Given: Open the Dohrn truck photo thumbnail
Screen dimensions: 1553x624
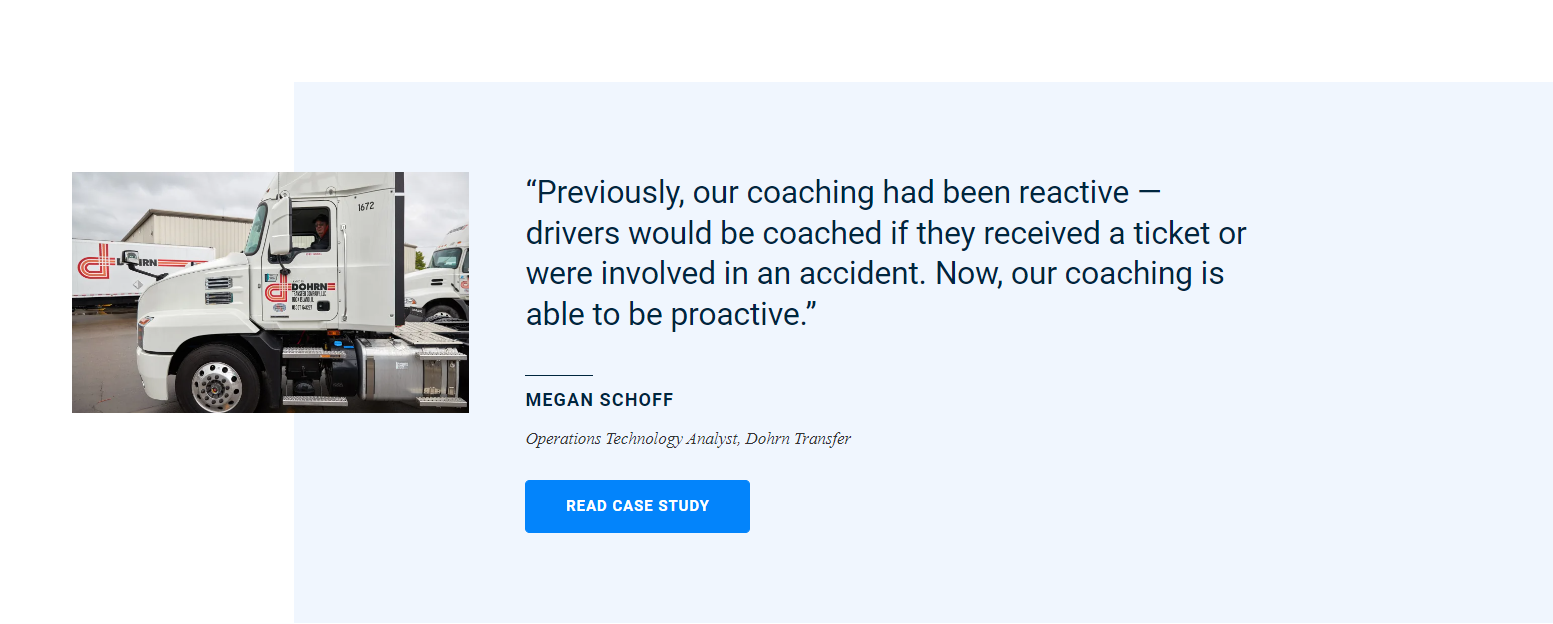Looking at the screenshot, I should [x=270, y=292].
